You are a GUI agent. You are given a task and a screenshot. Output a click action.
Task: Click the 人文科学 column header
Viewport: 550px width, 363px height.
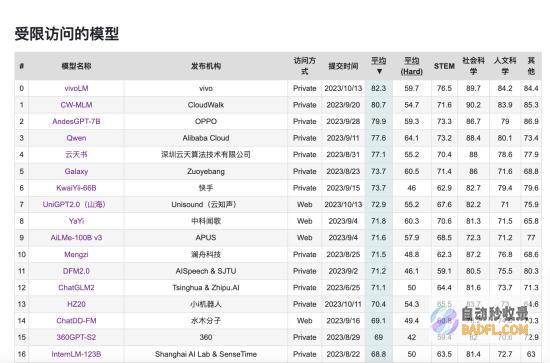(505, 66)
